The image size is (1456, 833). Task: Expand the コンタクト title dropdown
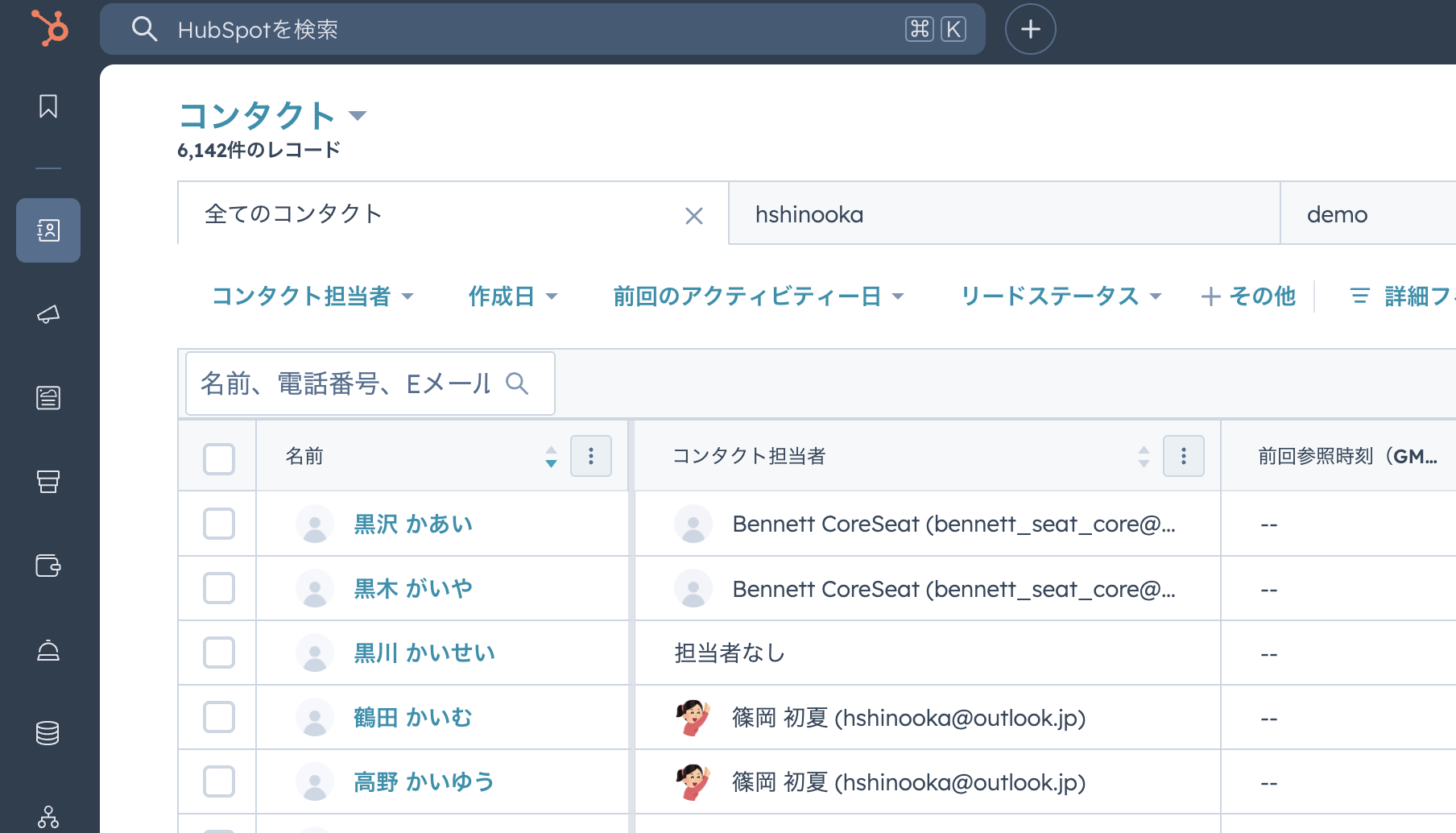(x=358, y=116)
